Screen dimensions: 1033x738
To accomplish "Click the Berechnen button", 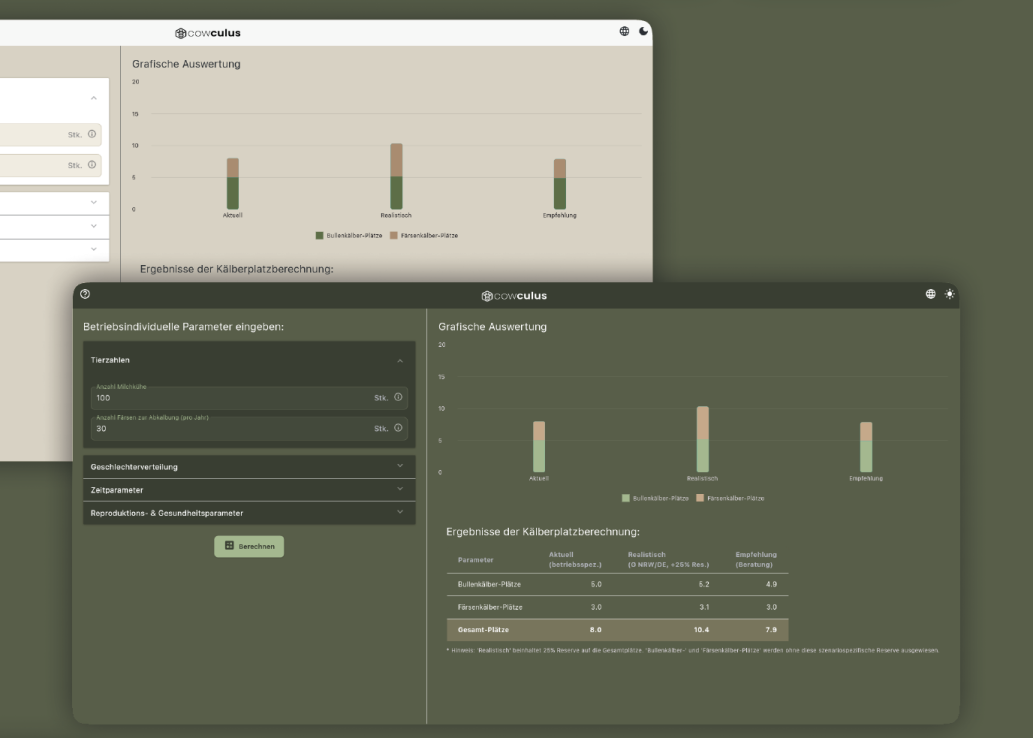I will pyautogui.click(x=249, y=546).
